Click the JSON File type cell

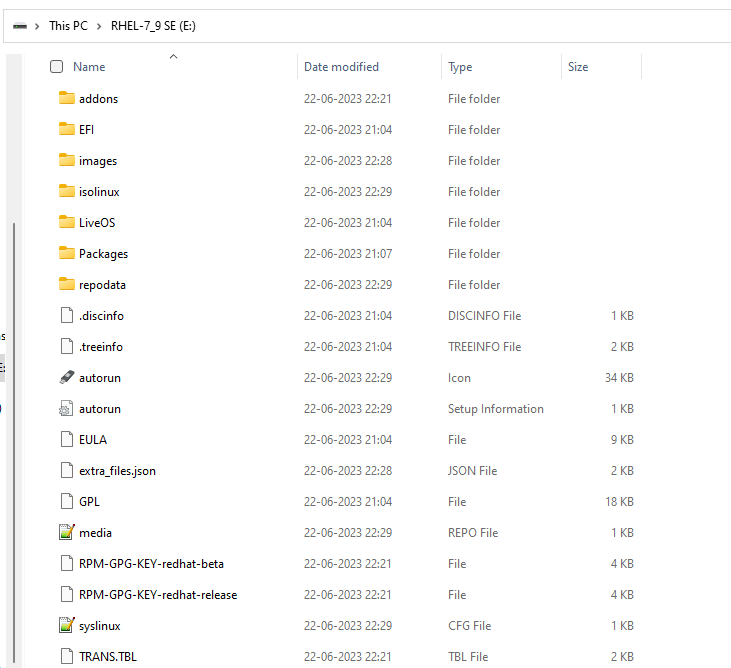472,471
